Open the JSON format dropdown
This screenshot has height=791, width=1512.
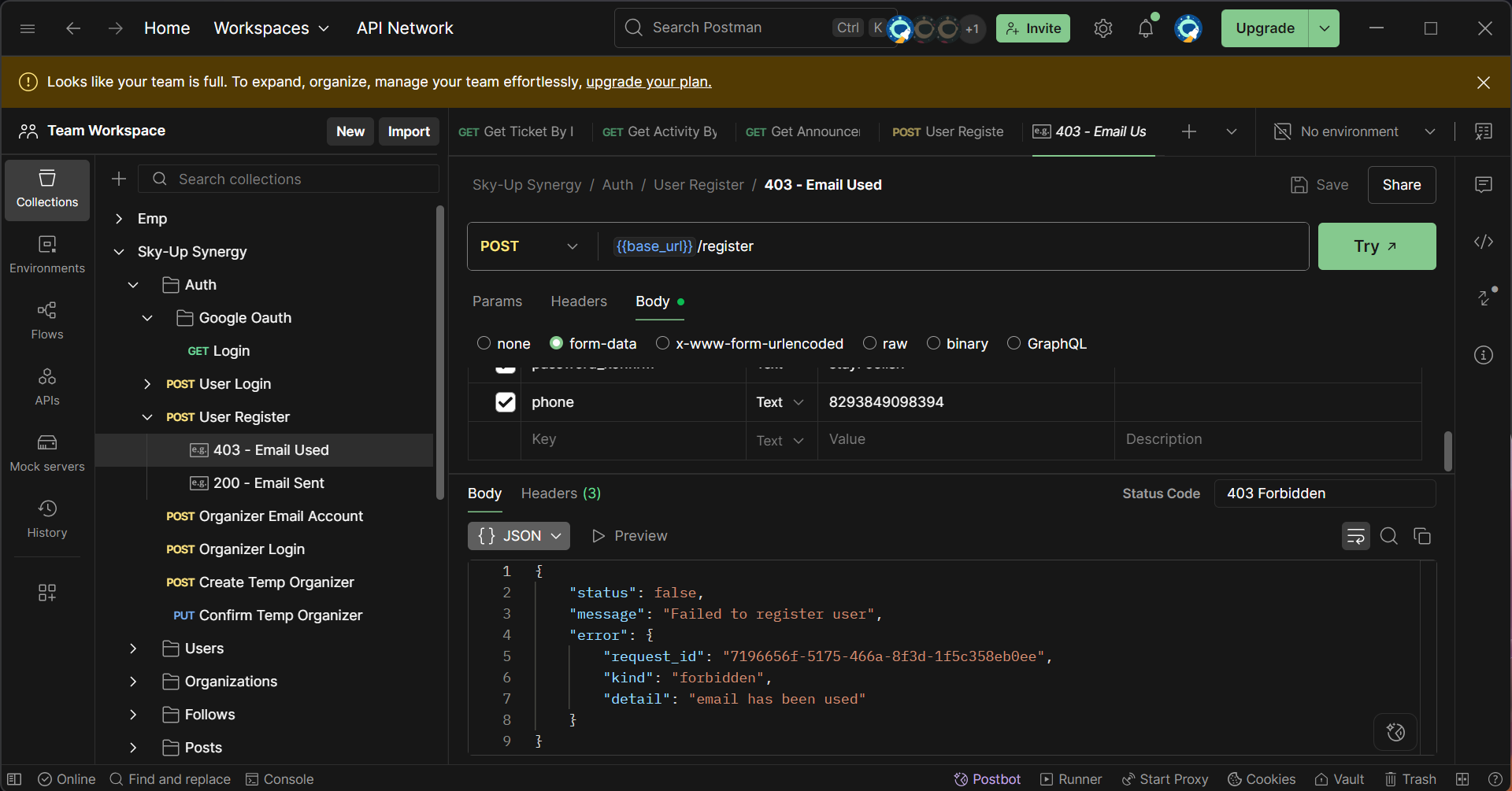coord(519,536)
